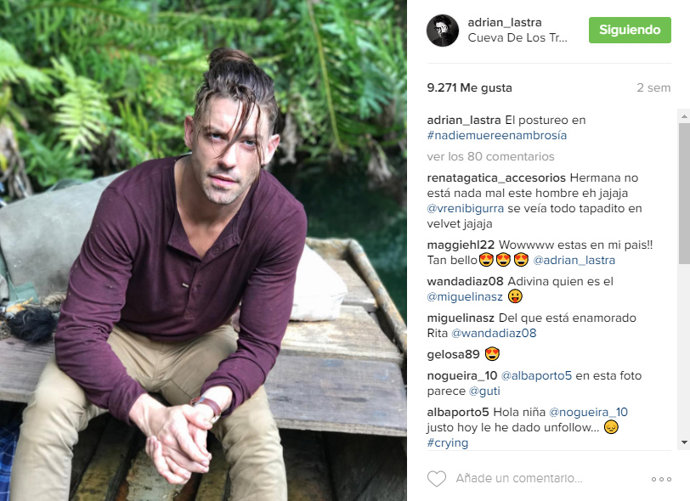The image size is (690, 501).
Task: Click scrollbar up arrow in comments
Action: click(684, 116)
